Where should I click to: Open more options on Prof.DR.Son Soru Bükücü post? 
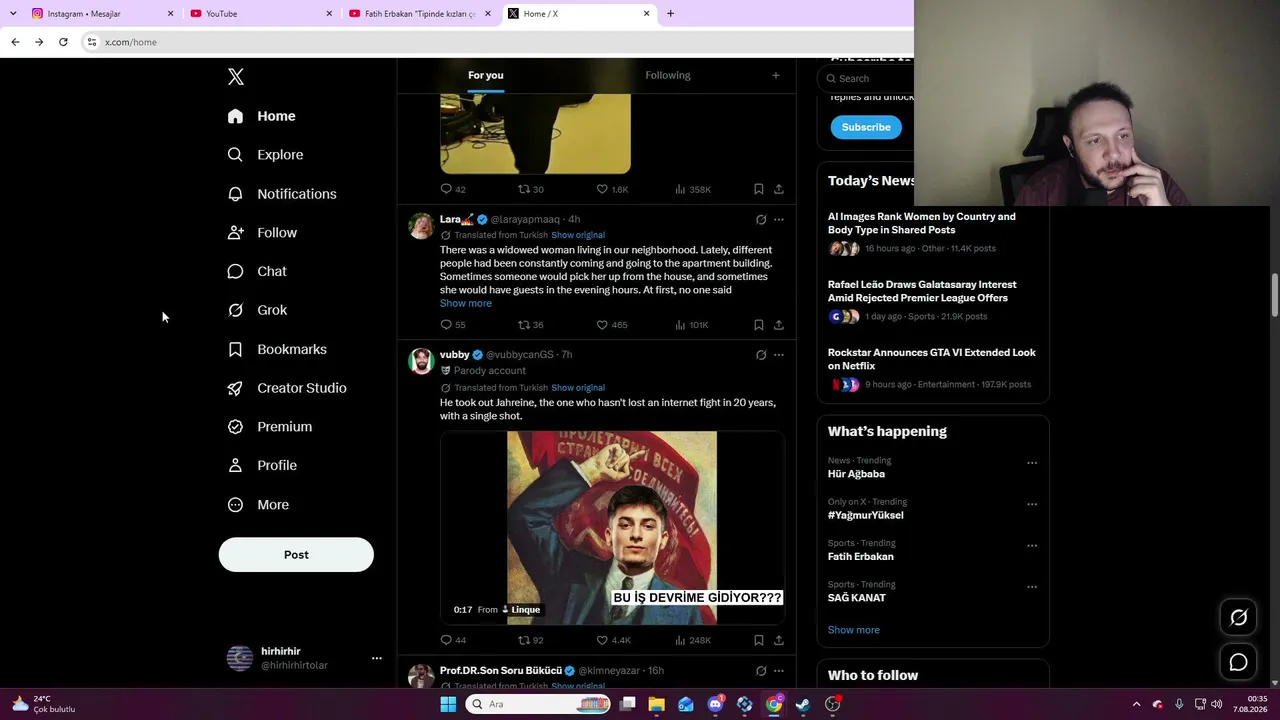tap(779, 671)
